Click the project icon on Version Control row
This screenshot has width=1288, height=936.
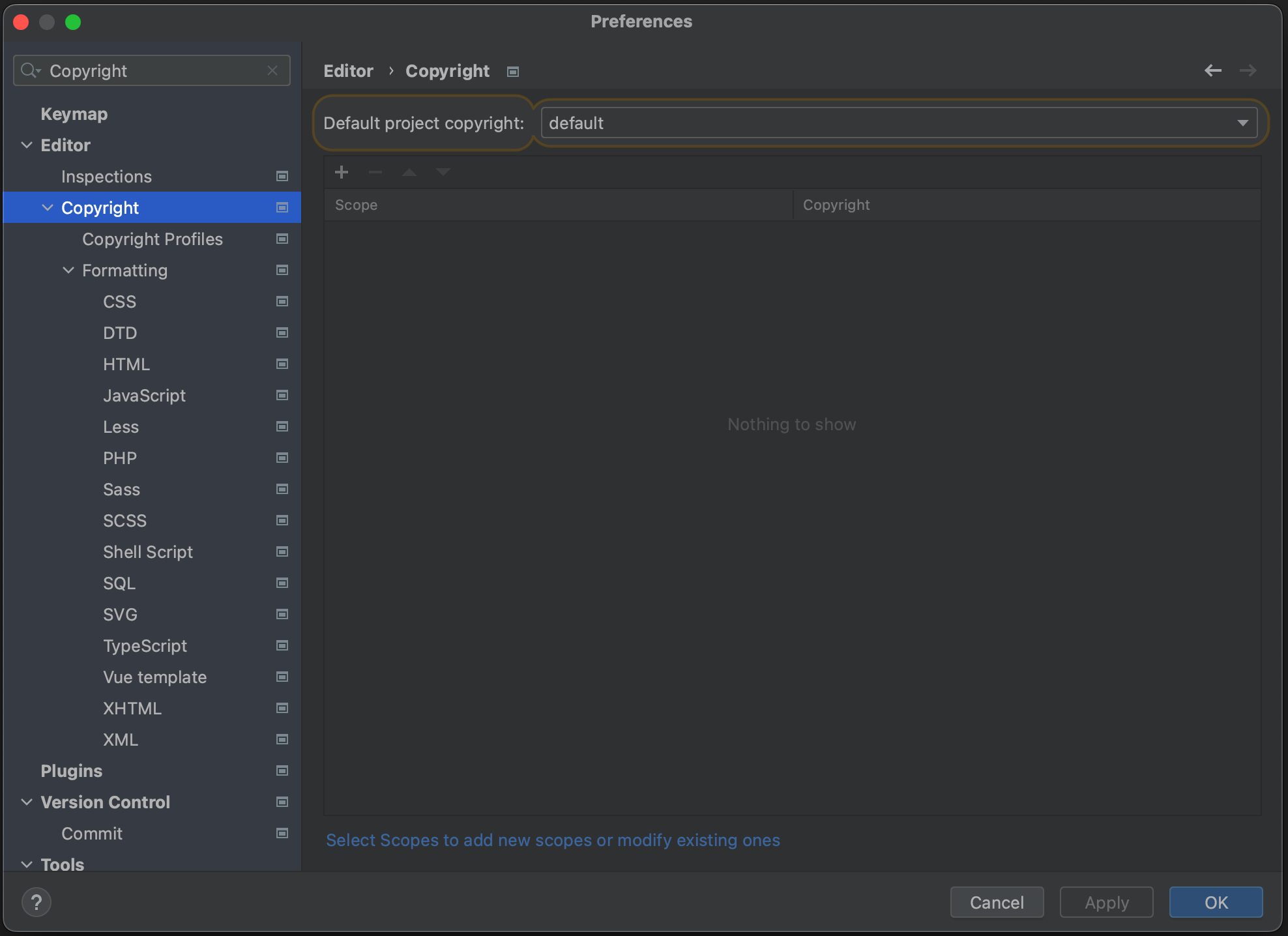[282, 802]
